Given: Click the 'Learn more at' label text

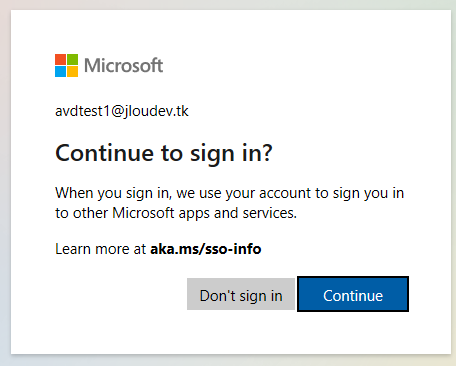Looking at the screenshot, I should point(100,249).
